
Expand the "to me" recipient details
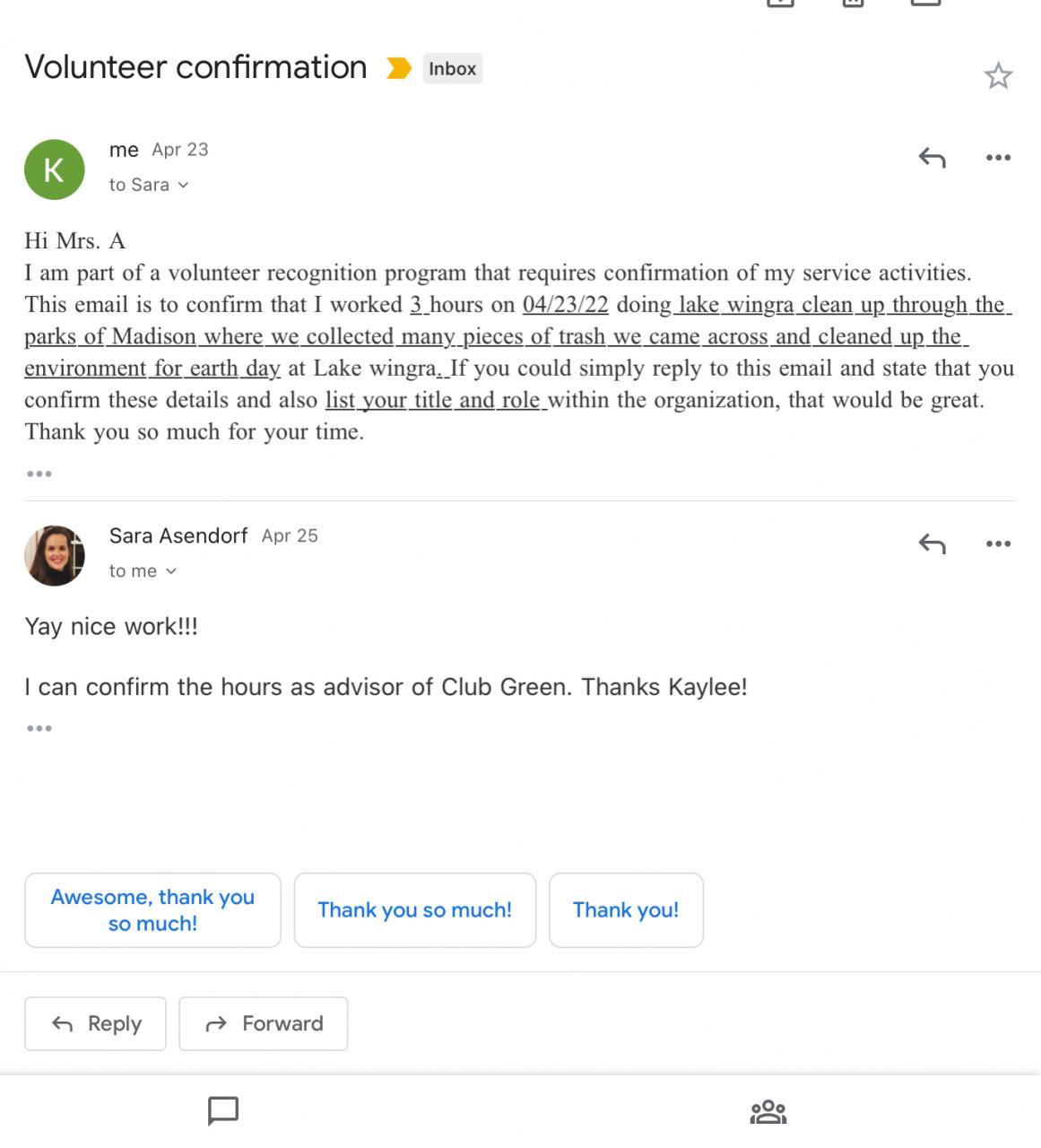[143, 571]
